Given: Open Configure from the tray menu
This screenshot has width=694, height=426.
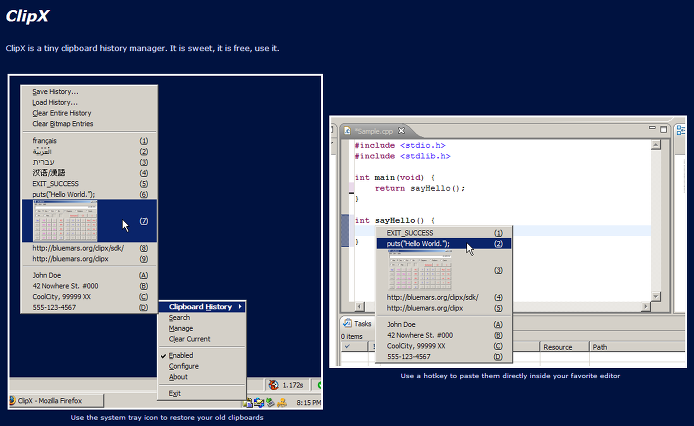Looking at the screenshot, I should pos(202,366).
